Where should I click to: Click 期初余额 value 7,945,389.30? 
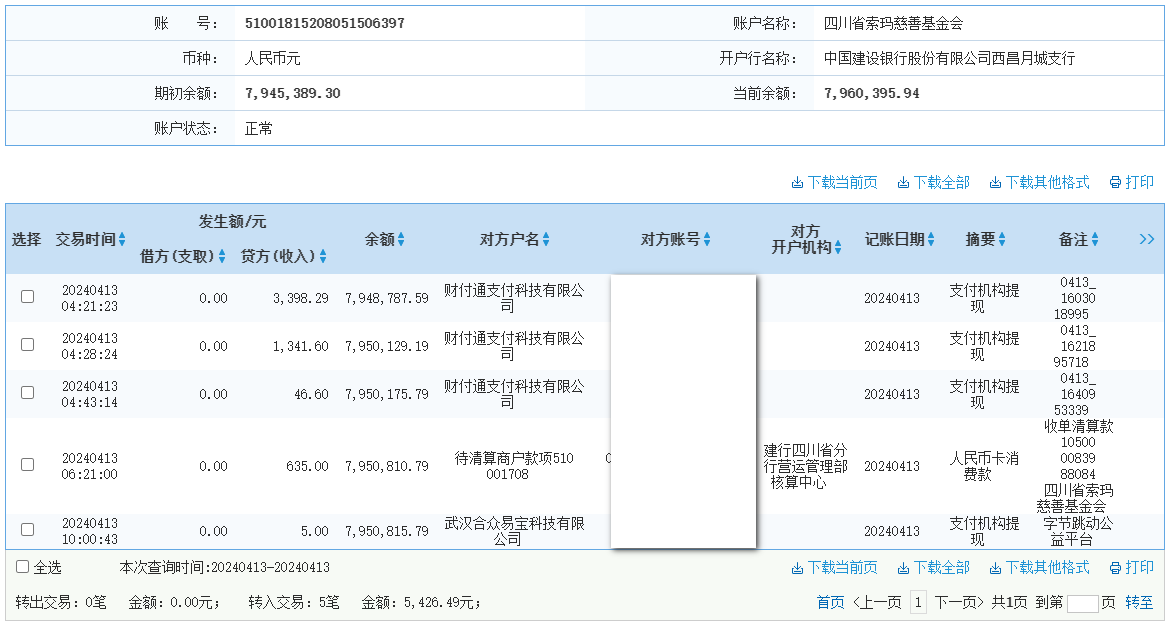292,93
